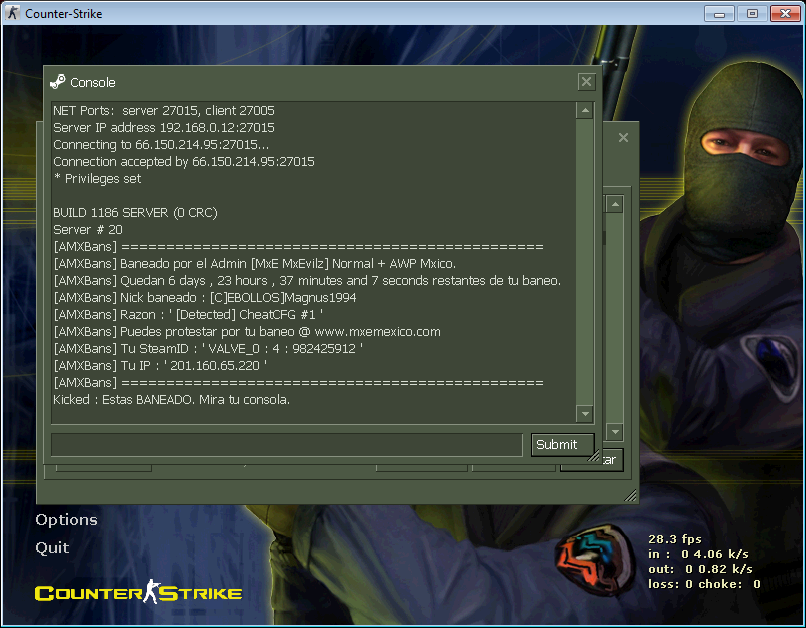806x628 pixels.
Task: Click the "Puedes protestar por tu baneo" line
Action: coord(247,331)
